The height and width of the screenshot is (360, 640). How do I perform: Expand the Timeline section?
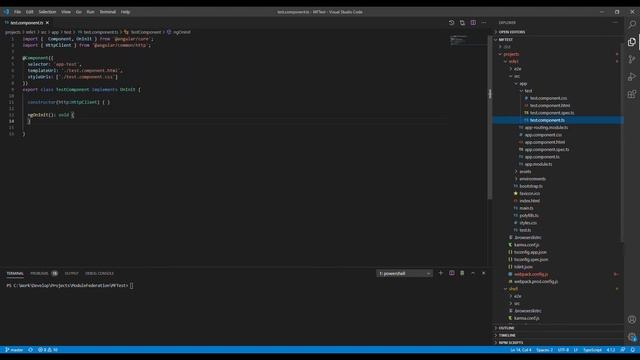[x=507, y=335]
